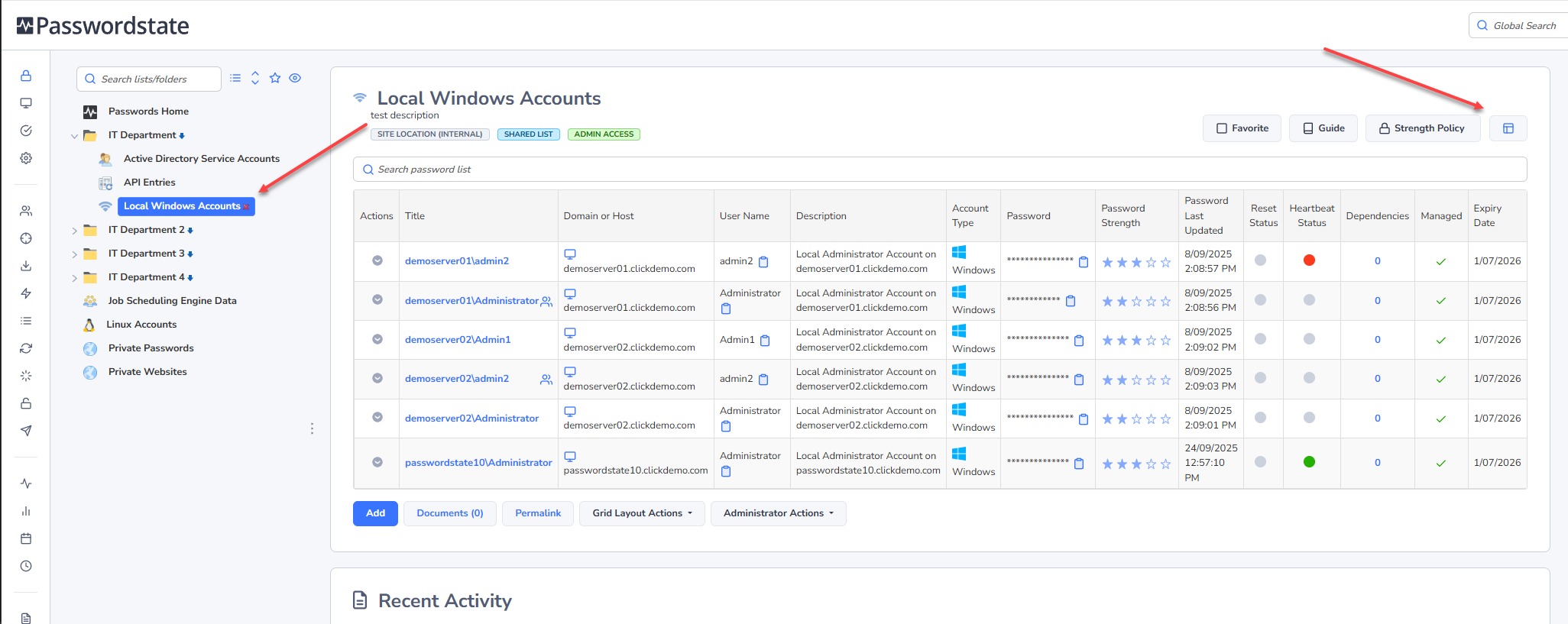Viewport: 1568px width, 624px height.
Task: Copy the admin2 password for demoserver01
Action: pos(1083,262)
